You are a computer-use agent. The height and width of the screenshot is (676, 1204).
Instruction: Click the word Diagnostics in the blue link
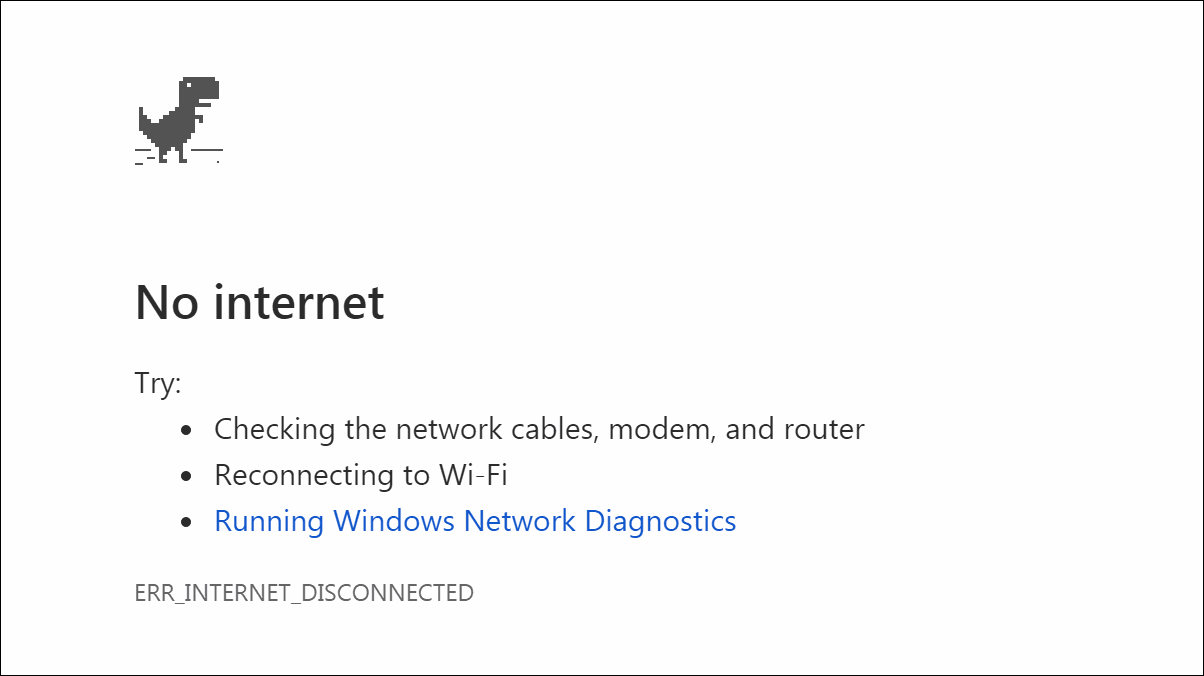(x=660, y=521)
